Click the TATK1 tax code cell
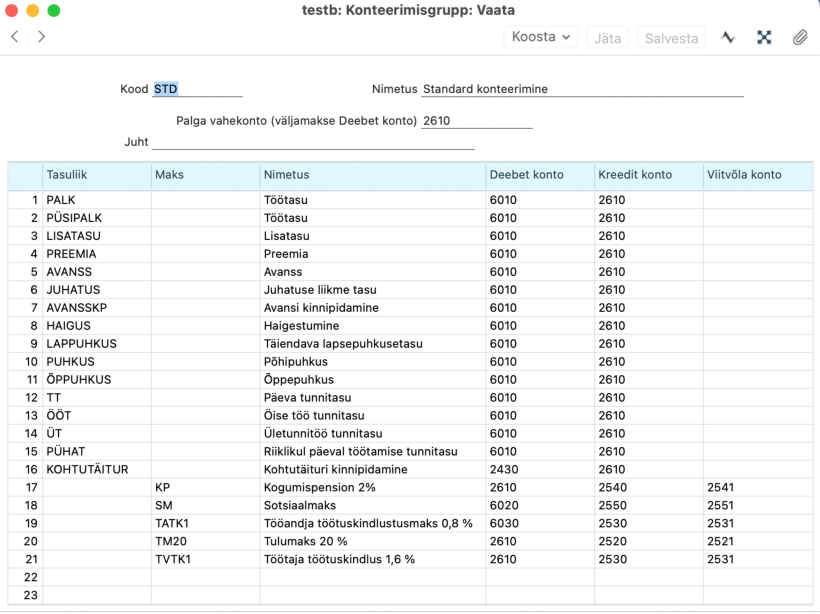The height and width of the screenshot is (614, 820). click(x=206, y=524)
